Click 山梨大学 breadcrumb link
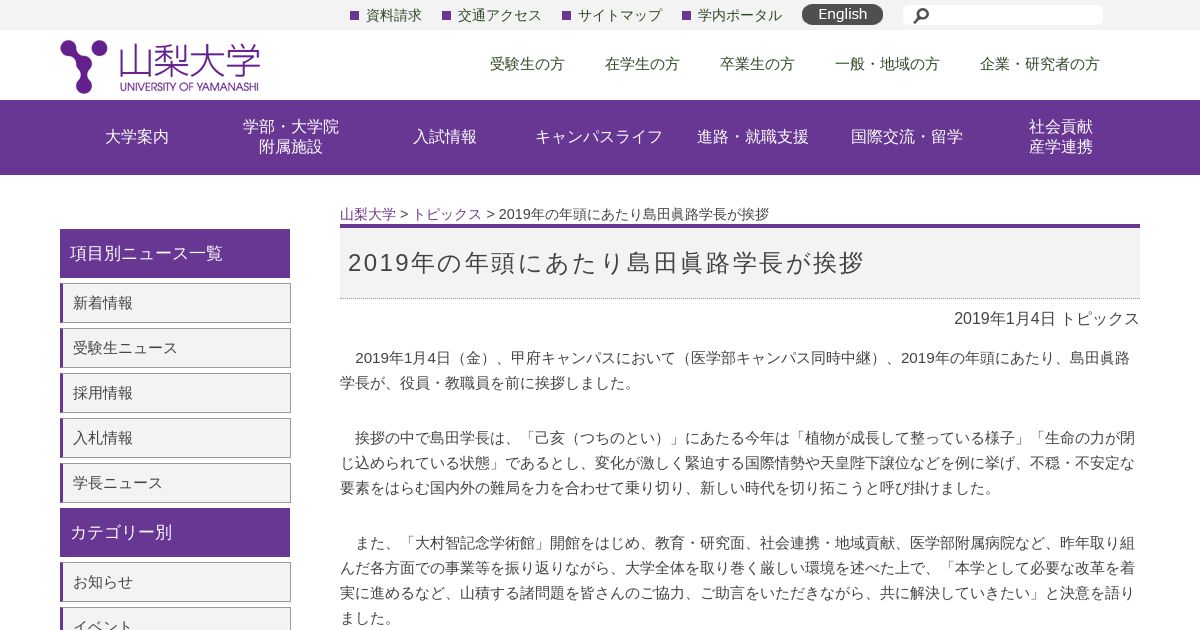 368,214
